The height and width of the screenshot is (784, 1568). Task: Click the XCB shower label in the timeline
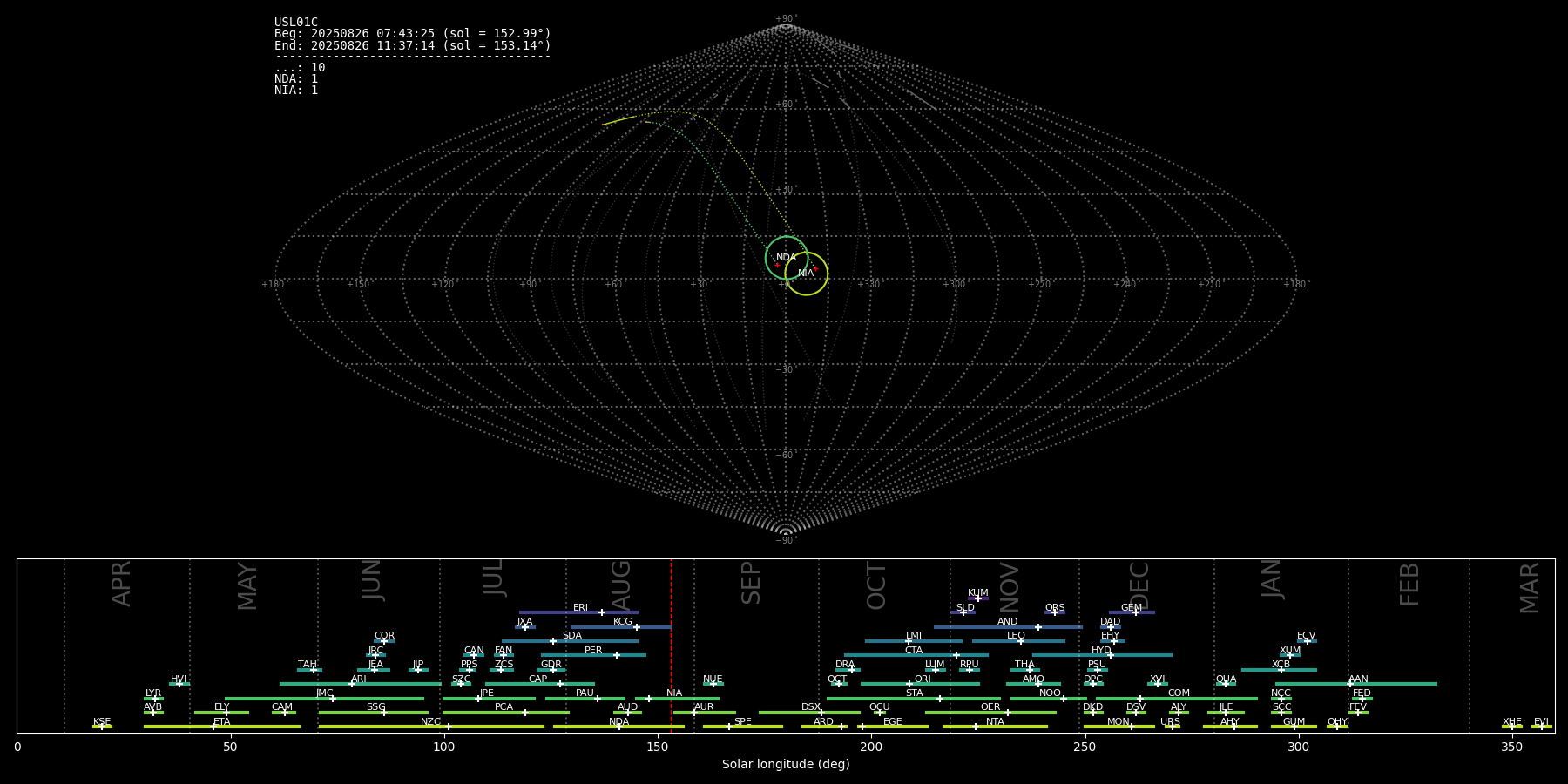click(1281, 665)
